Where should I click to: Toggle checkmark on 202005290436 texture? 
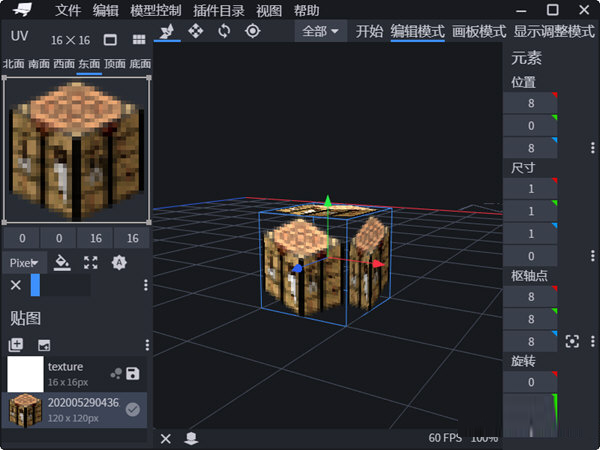coord(133,409)
